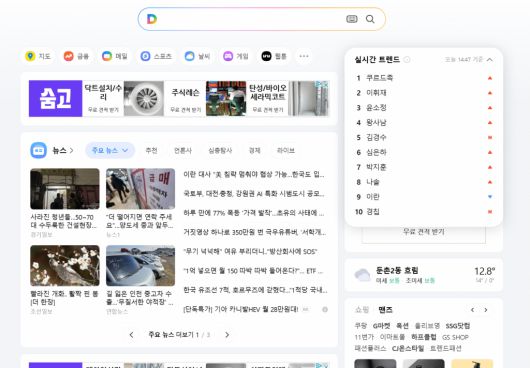Open the 스포츠 sports shortcut

tap(156, 56)
